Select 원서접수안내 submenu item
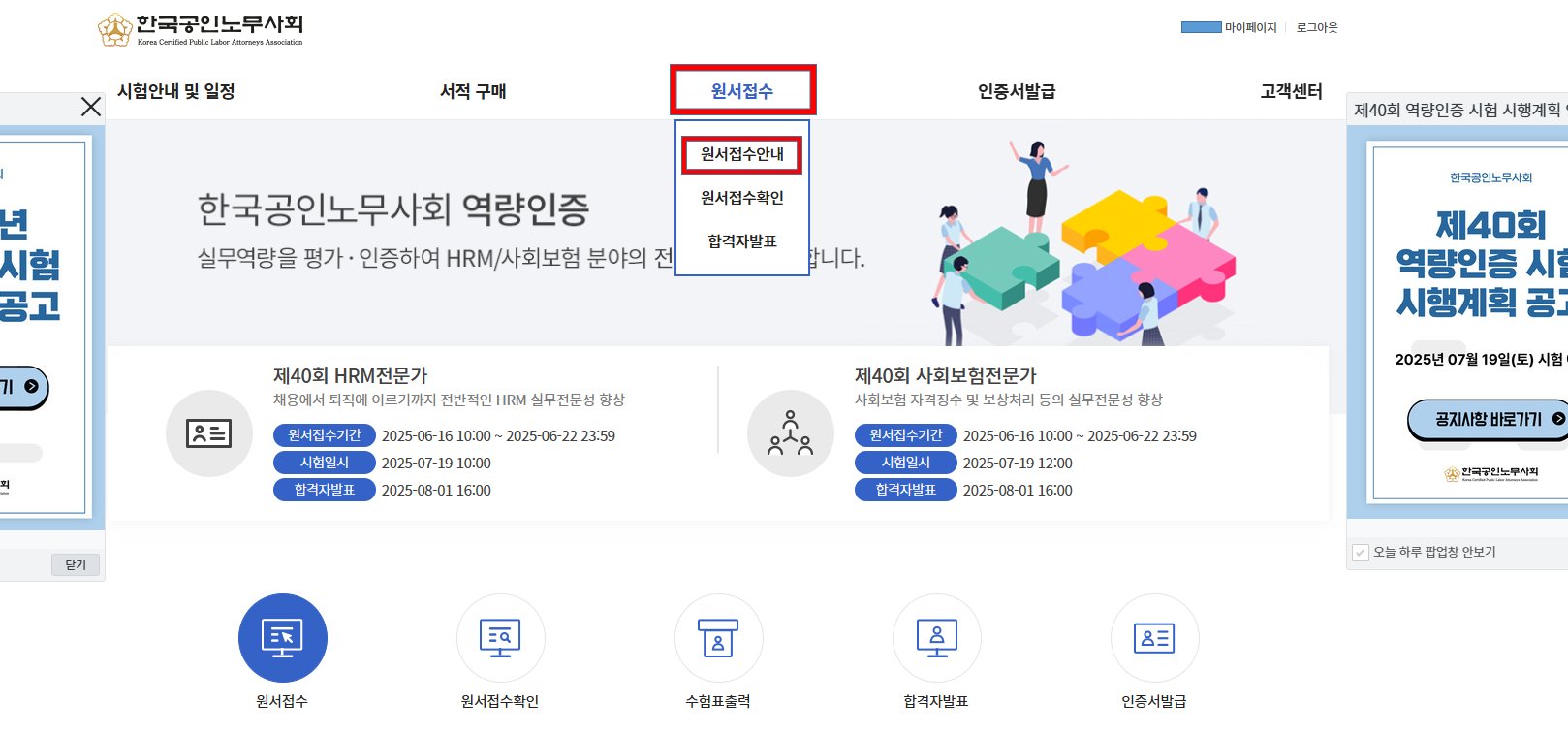This screenshot has width=1568, height=736. click(742, 154)
